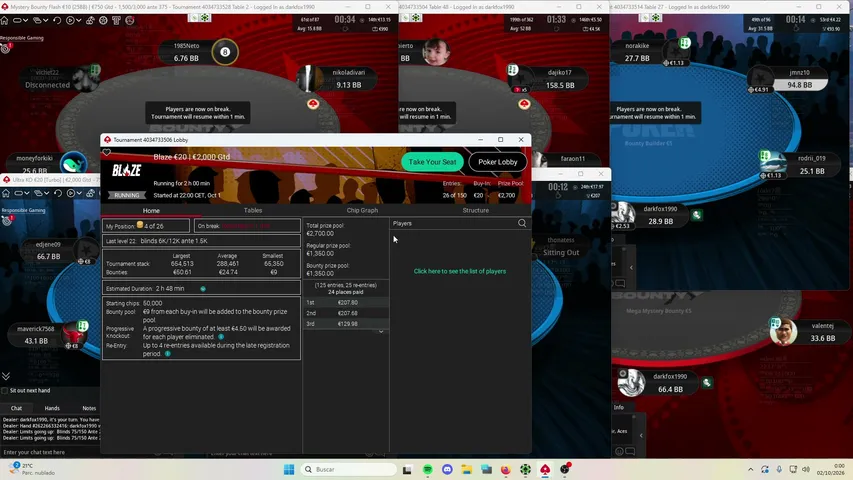
Task: Click green icon beside darkfox1990 28.9 BB
Action: [x=696, y=215]
